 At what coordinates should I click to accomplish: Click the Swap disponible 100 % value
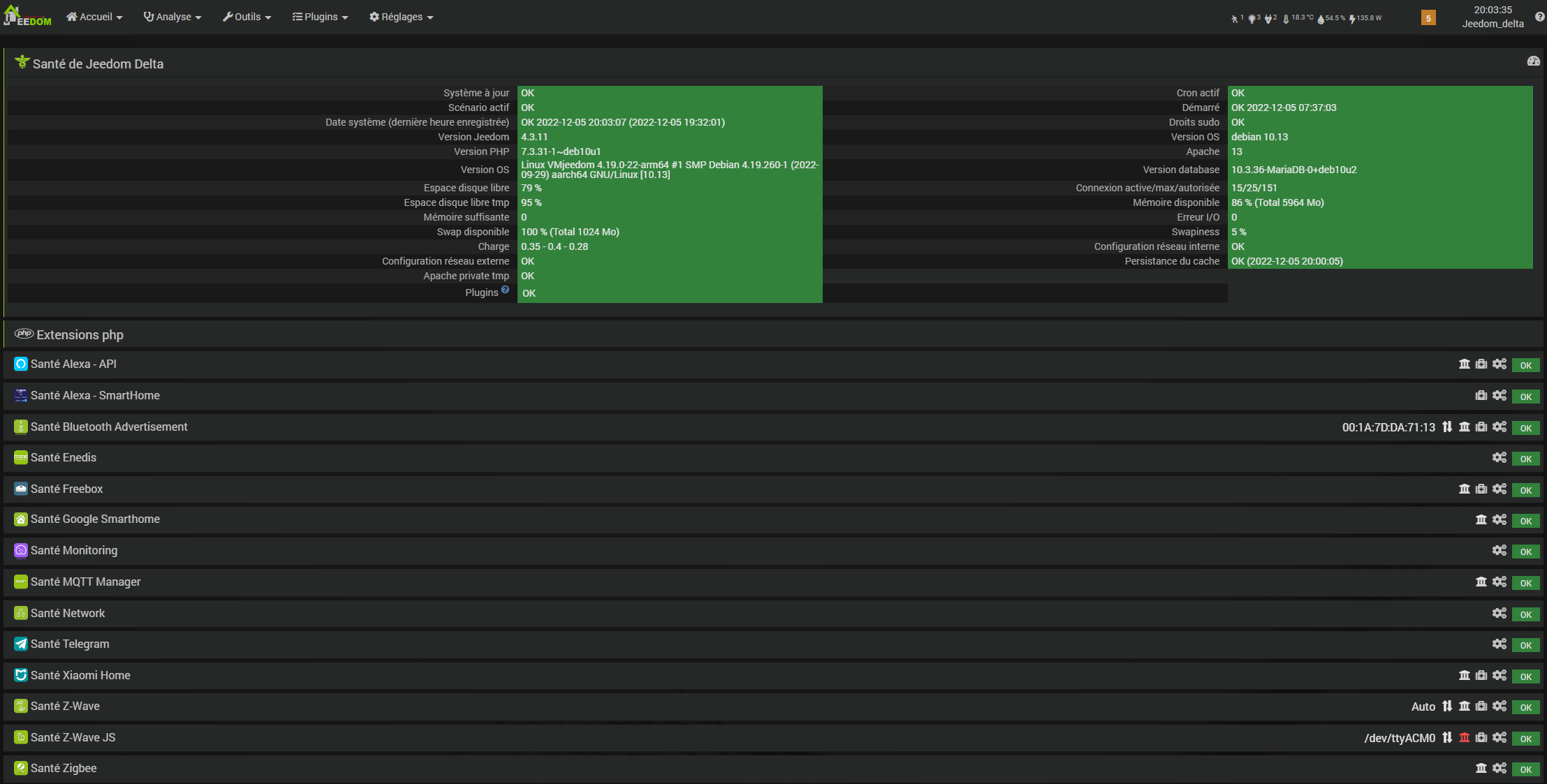570,232
